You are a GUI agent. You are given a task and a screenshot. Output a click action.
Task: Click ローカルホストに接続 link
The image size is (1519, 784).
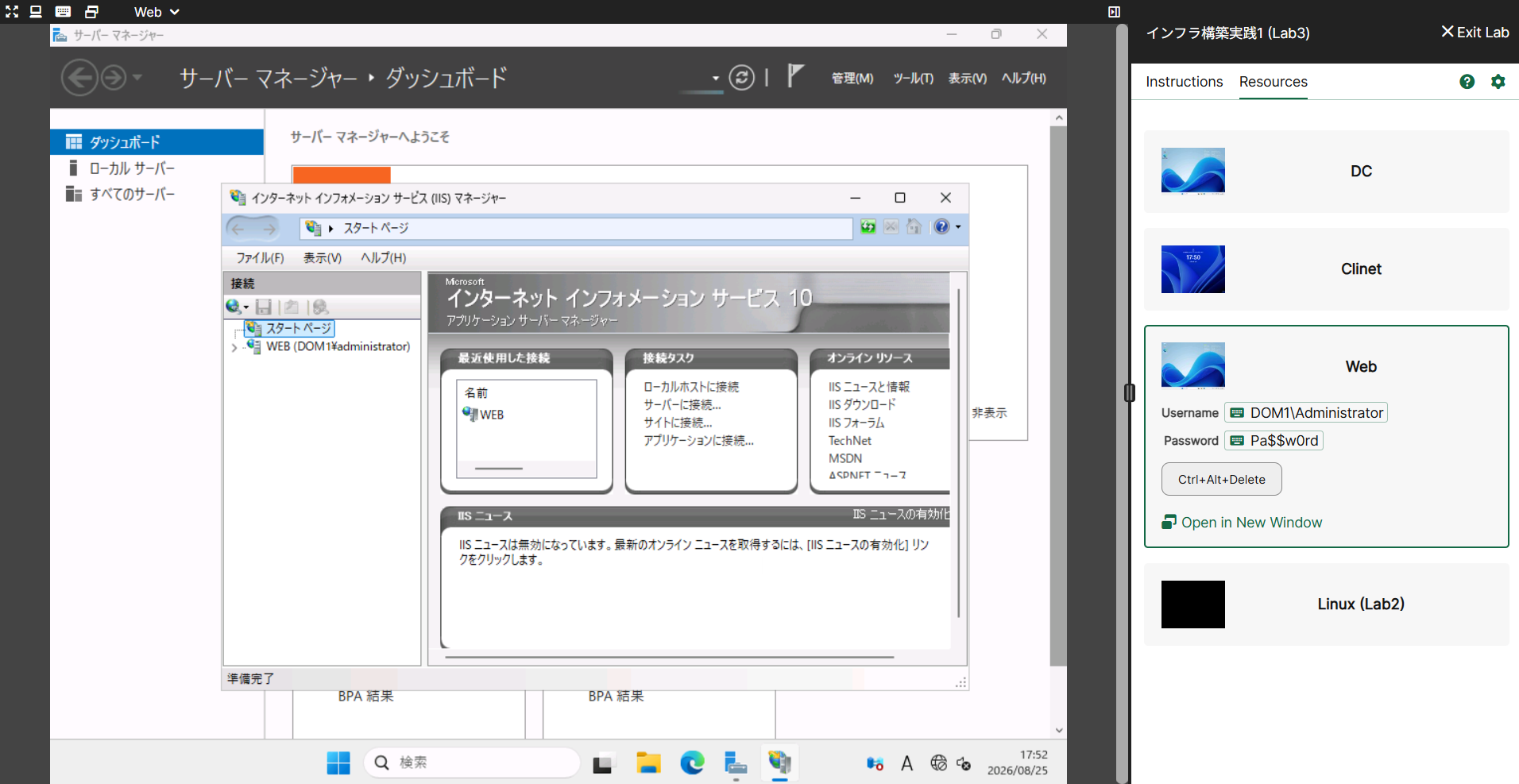point(691,387)
